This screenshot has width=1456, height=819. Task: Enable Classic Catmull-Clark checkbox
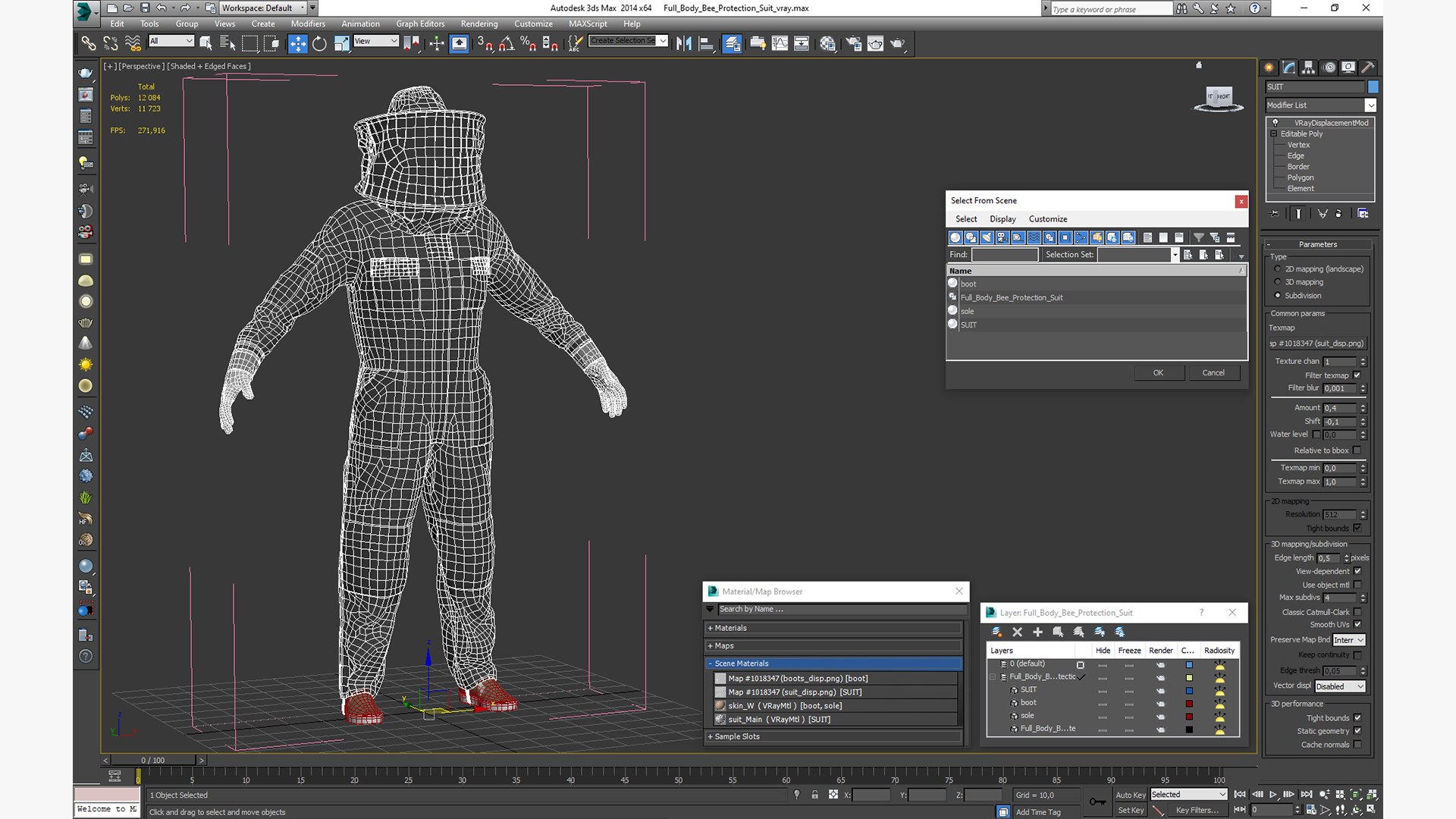tap(1357, 612)
